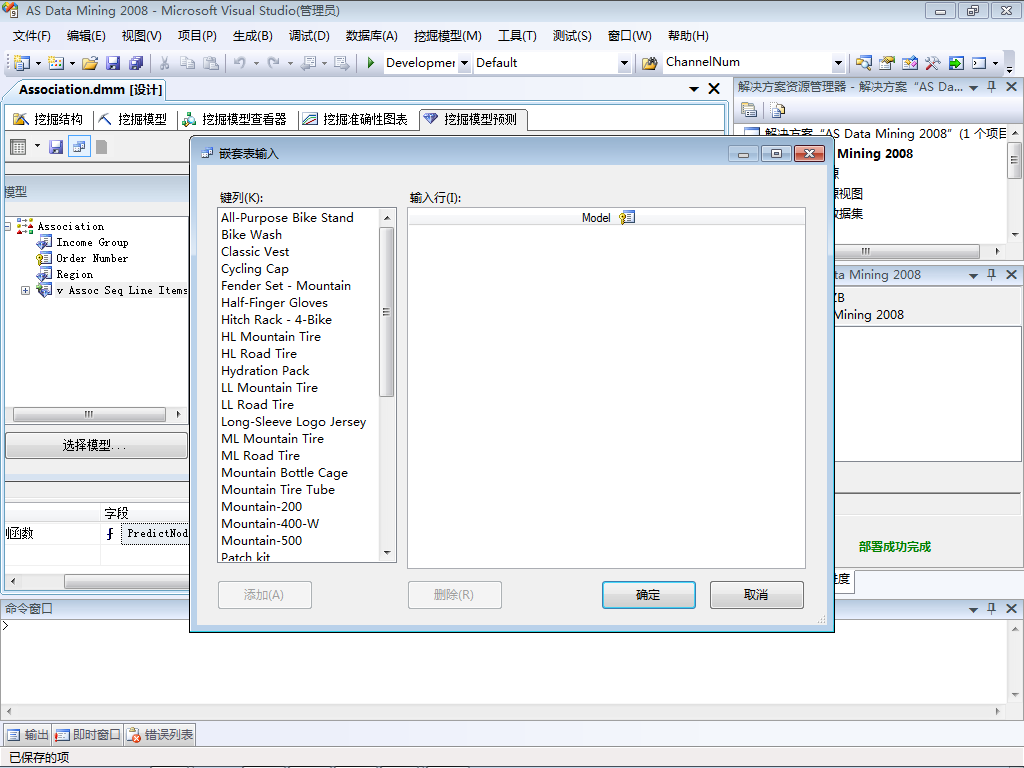Click the key column list scrollbar thumb

387,312
